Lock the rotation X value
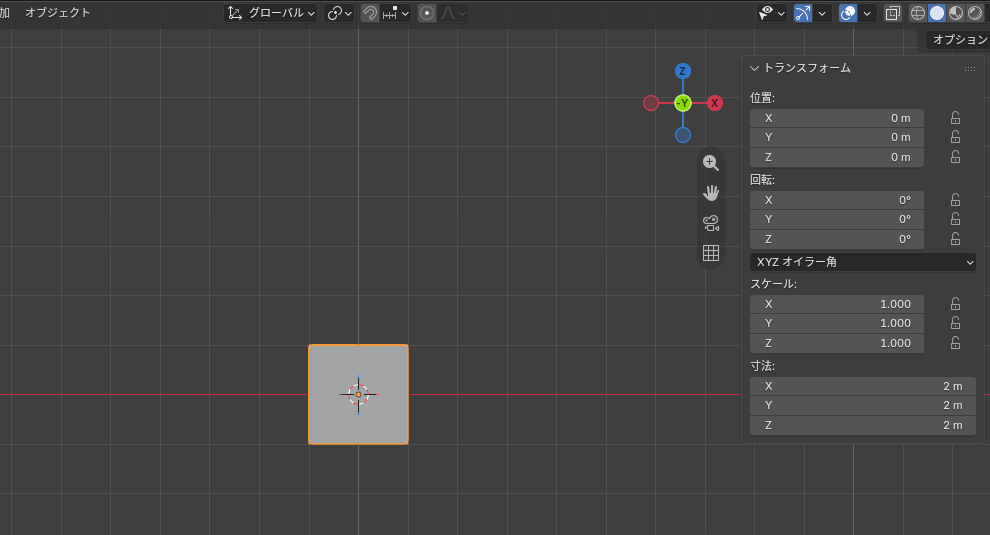The image size is (990, 535). click(955, 200)
